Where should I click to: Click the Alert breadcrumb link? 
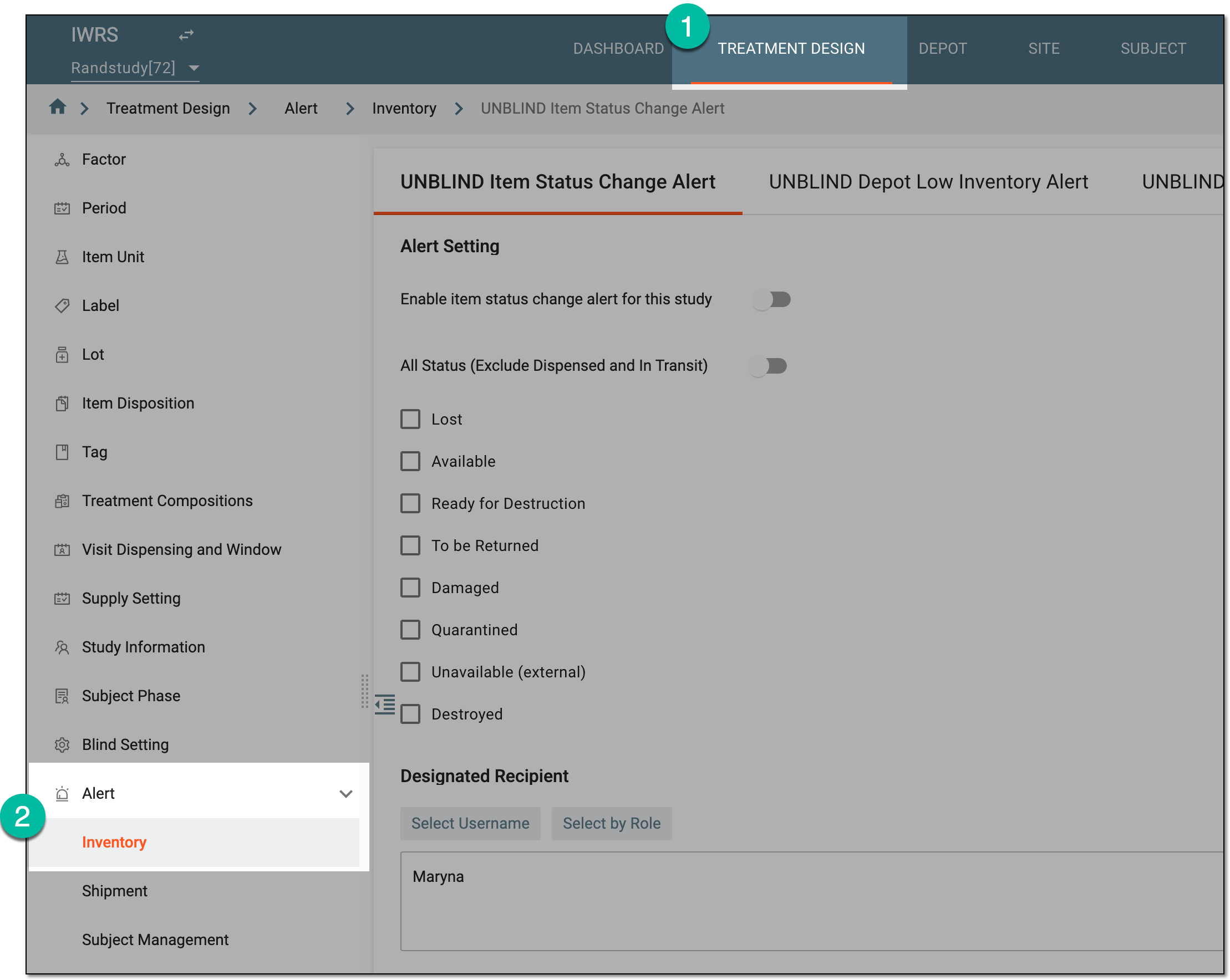(301, 108)
